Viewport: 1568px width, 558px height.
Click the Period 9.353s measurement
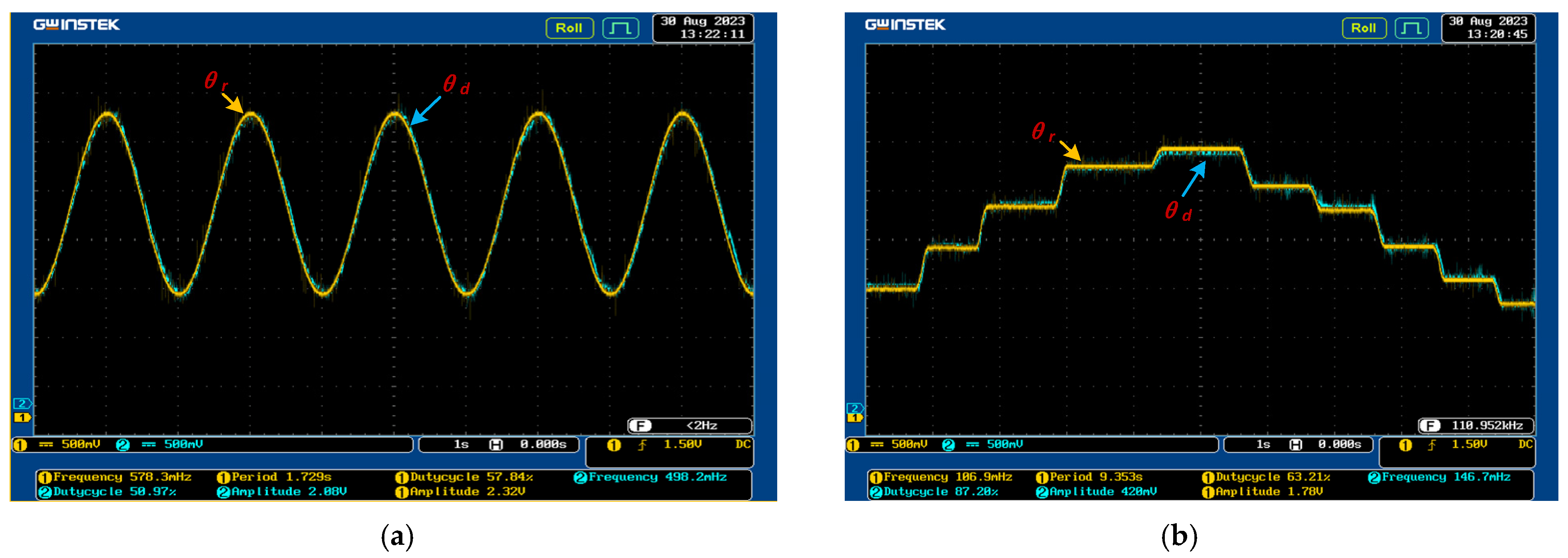point(1089,477)
